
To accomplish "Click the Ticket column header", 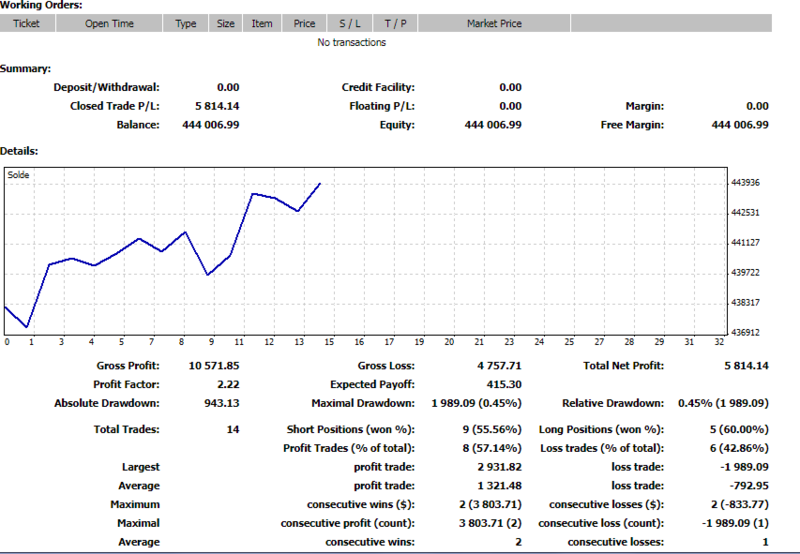I will coord(27,23).
